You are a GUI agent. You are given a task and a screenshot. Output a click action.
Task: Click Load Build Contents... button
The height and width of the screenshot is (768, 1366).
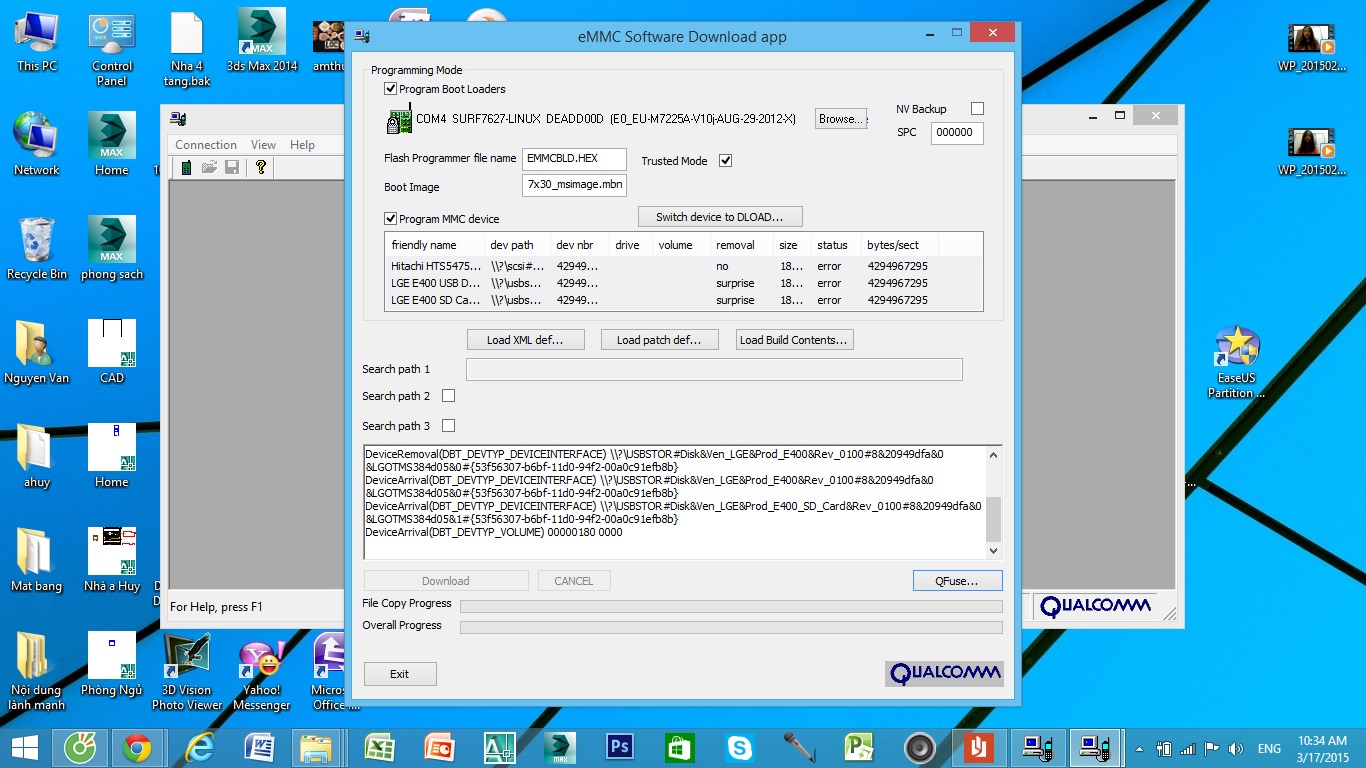(794, 340)
